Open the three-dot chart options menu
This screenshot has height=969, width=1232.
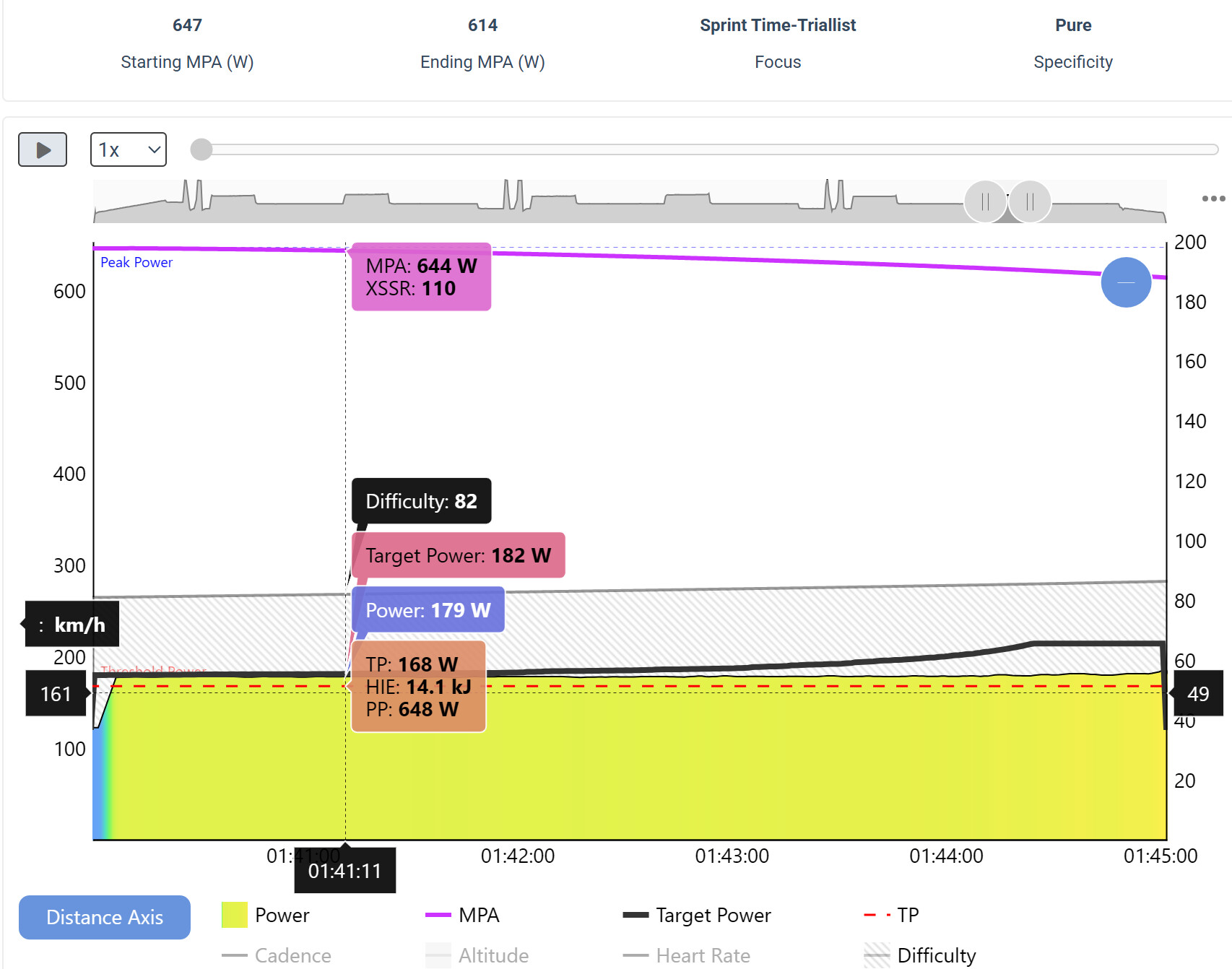click(x=1213, y=199)
